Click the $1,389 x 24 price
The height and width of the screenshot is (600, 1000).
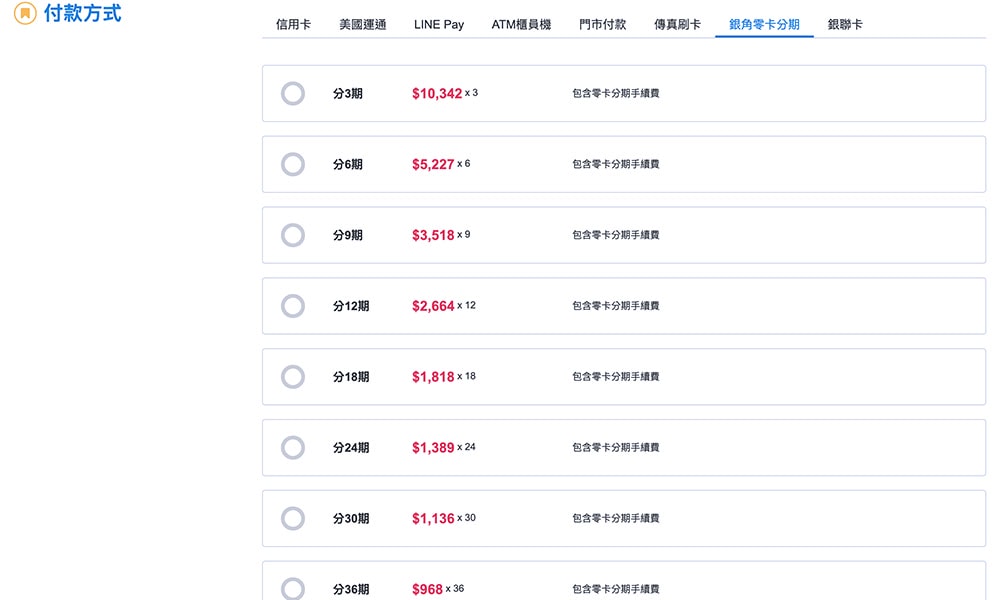click(444, 447)
